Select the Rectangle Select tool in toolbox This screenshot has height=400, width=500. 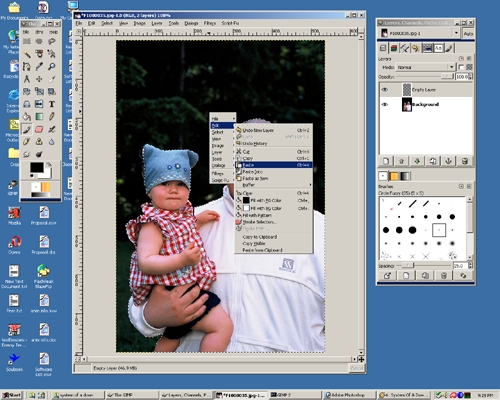27,41
